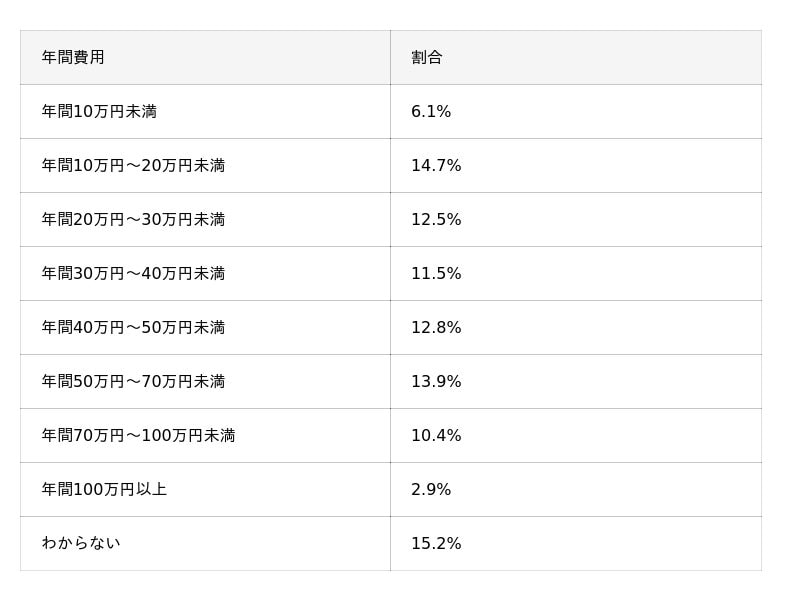800x601 pixels.
Task: Select the 年間20万円〜30万円未満 row label
Action: tap(133, 220)
